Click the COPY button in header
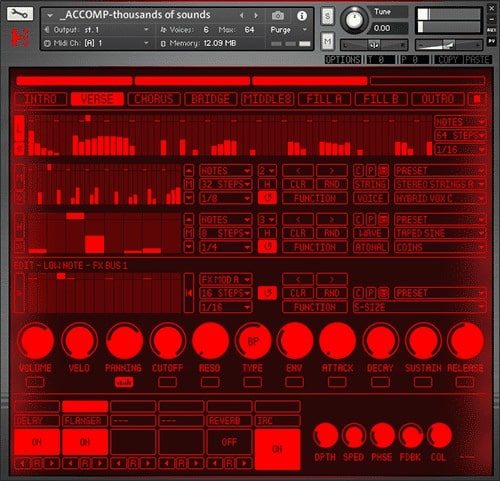 [448, 60]
